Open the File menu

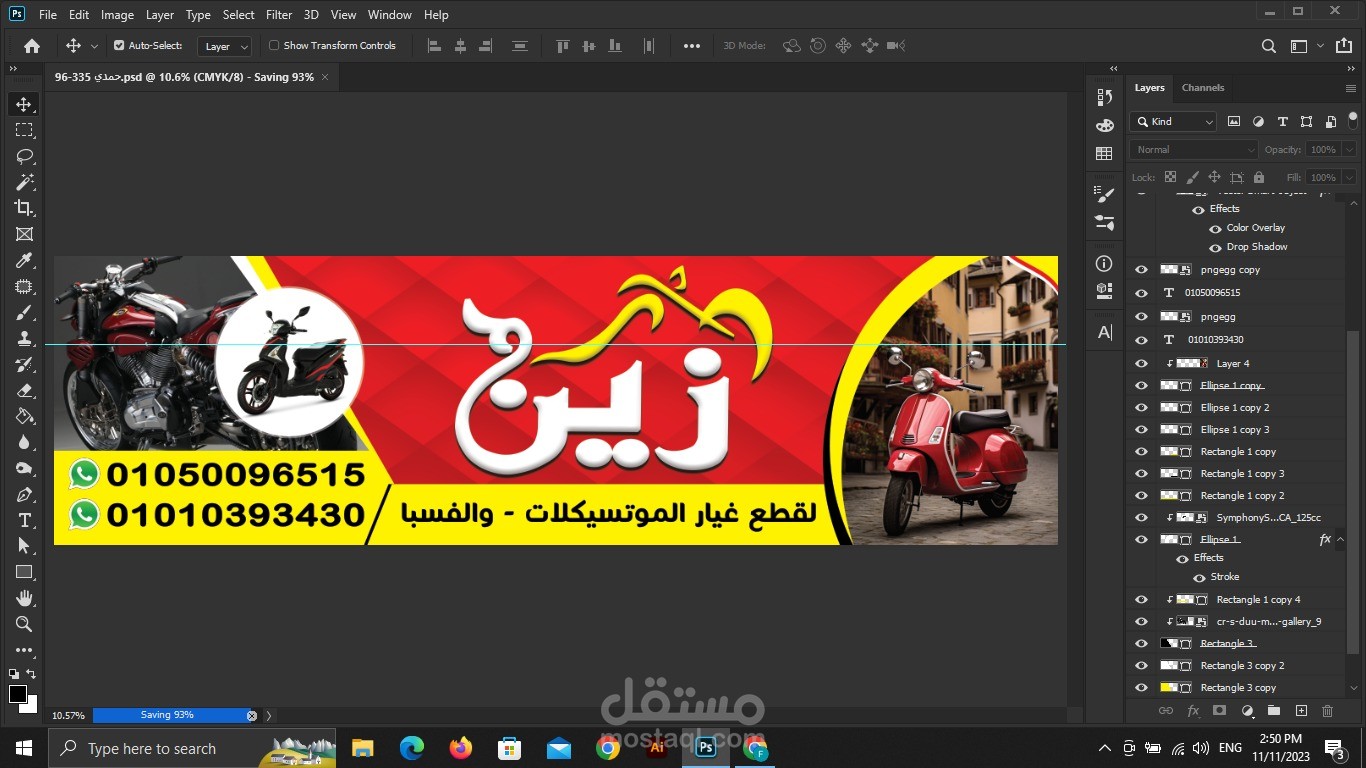[48, 15]
